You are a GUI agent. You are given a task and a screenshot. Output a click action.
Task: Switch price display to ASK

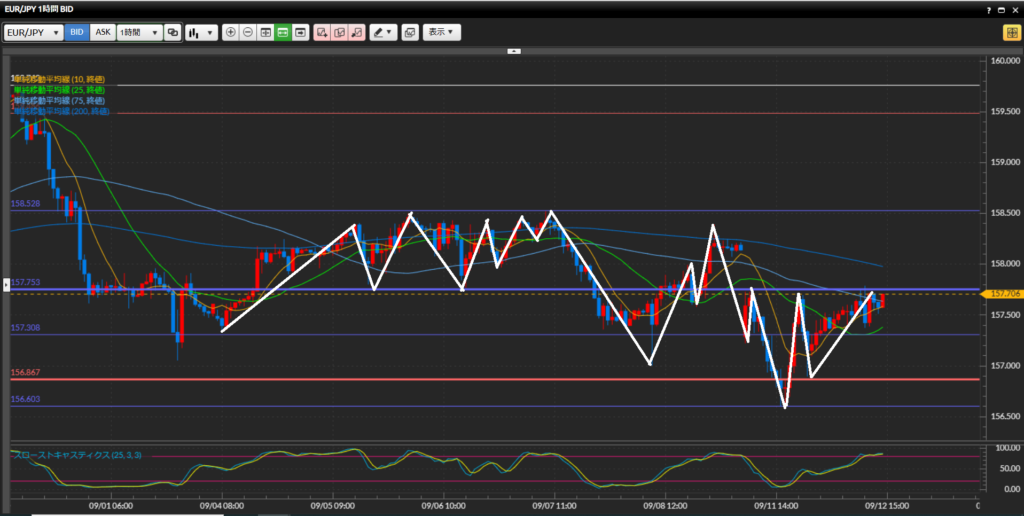click(x=102, y=32)
